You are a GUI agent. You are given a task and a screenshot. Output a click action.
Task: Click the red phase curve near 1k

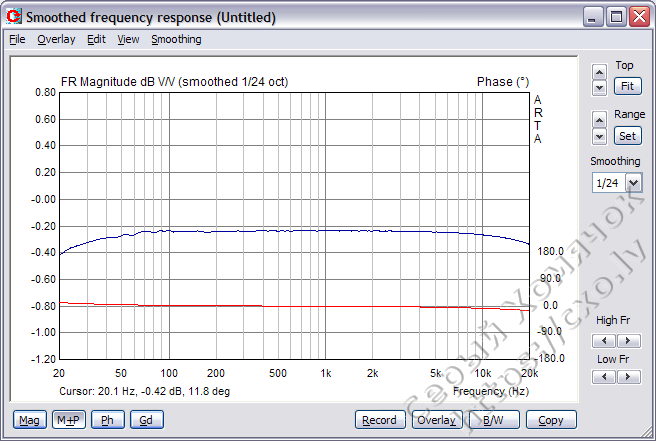click(x=325, y=306)
